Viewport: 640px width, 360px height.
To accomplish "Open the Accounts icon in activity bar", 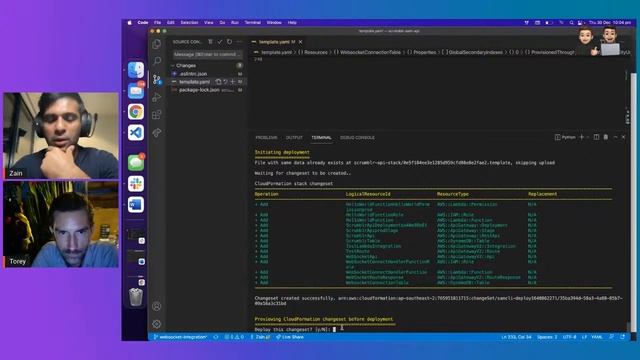I will 157,306.
